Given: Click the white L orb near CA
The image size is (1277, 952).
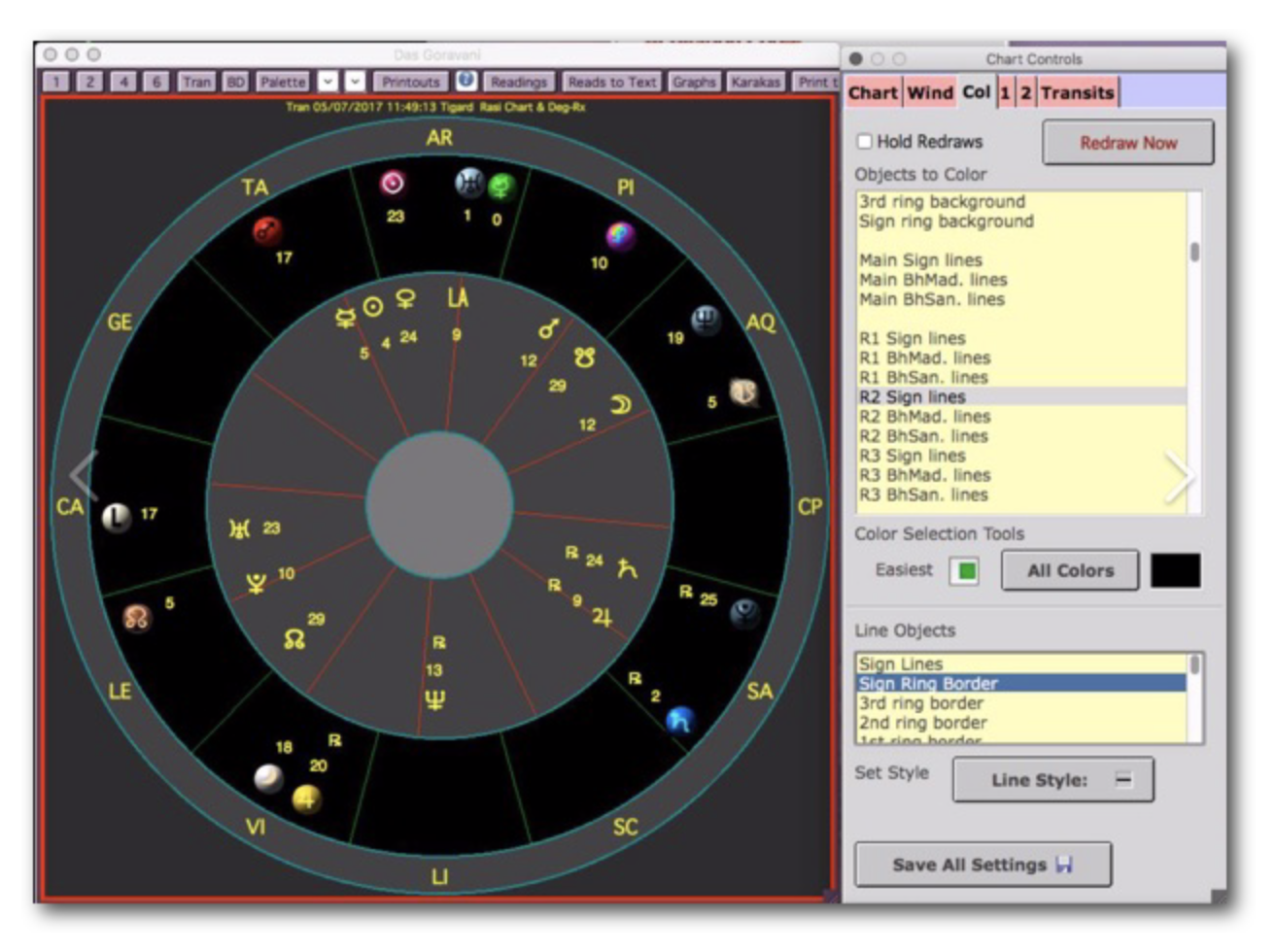Looking at the screenshot, I should pos(117,517).
